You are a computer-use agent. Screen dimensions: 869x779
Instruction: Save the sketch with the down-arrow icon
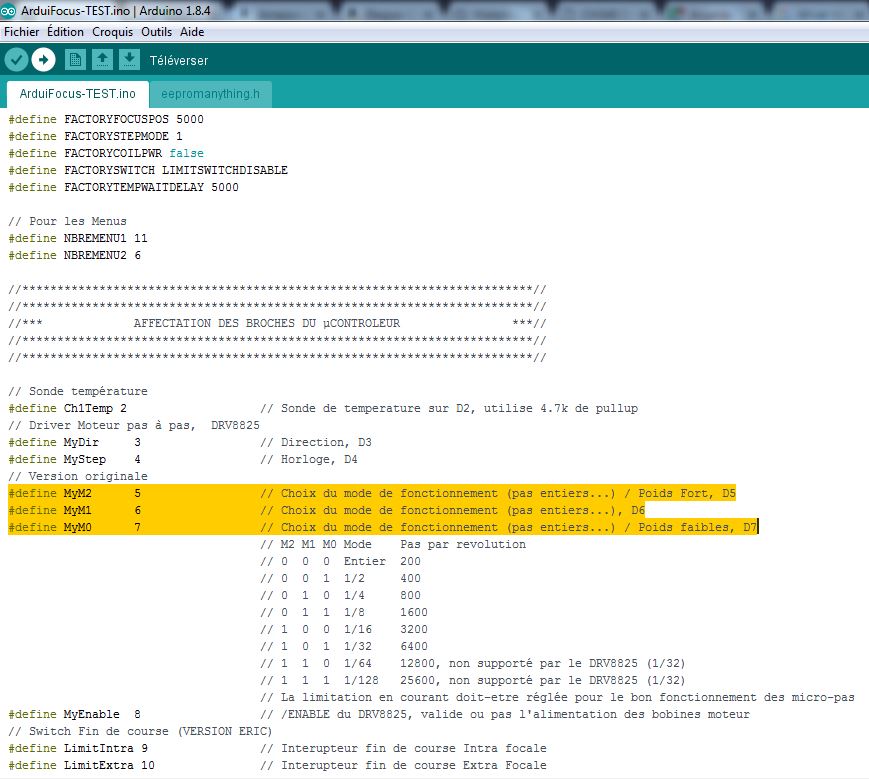point(129,60)
